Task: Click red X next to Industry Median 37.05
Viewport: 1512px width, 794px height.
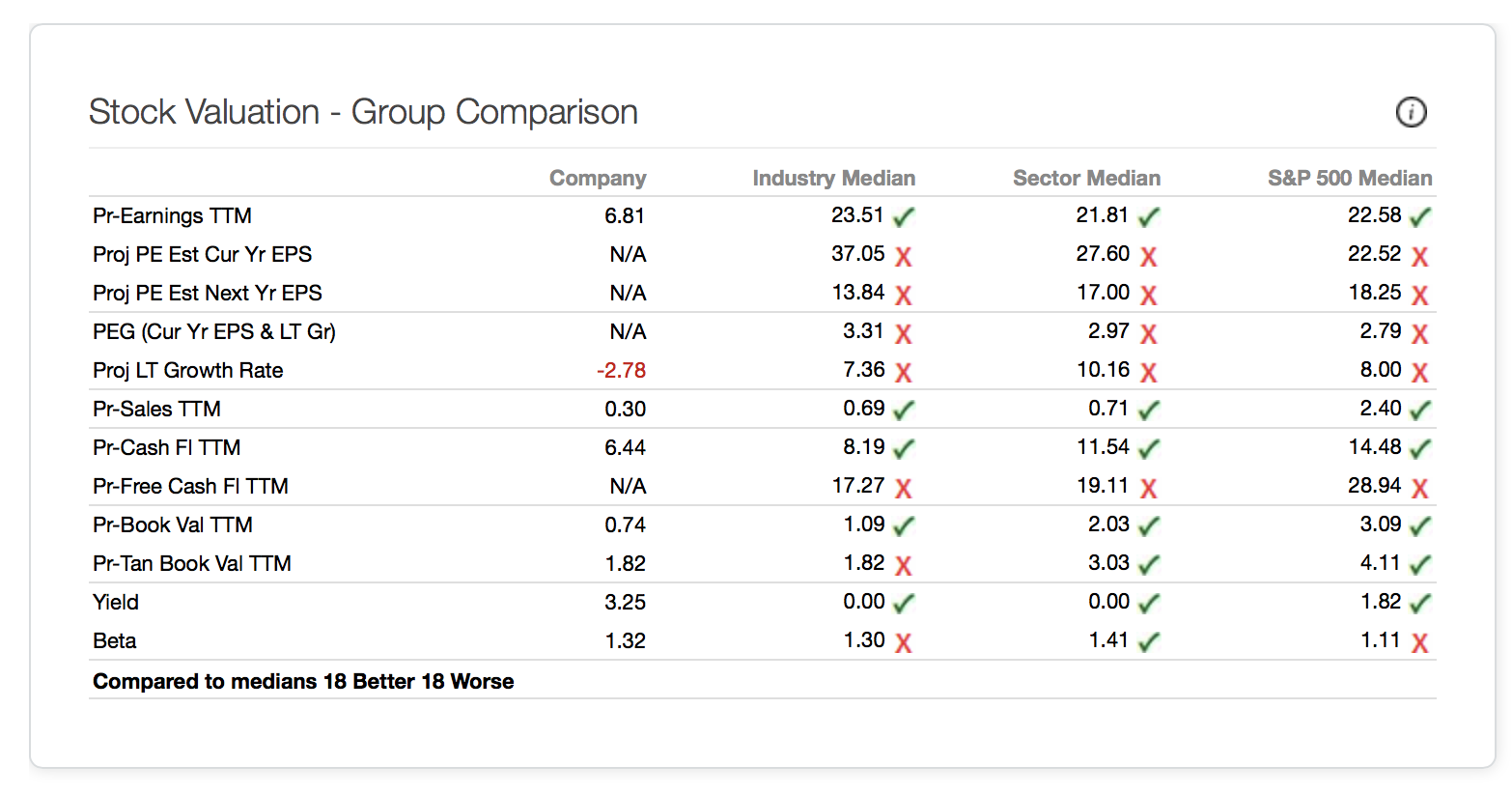Action: 903,256
